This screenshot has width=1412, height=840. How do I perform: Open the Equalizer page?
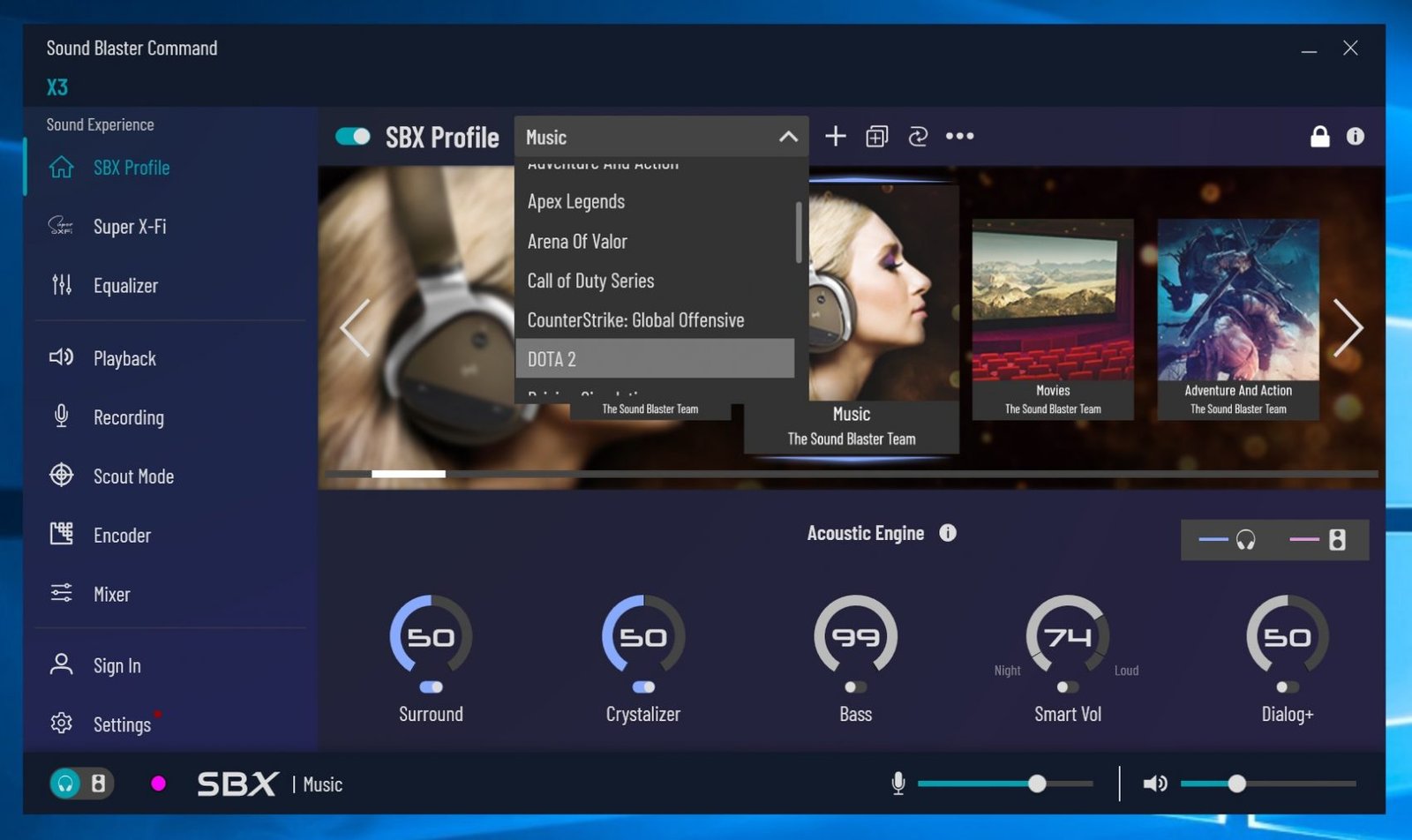point(125,286)
